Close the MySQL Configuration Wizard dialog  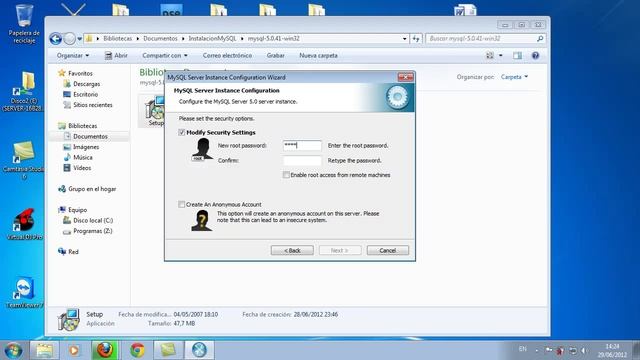[405, 77]
